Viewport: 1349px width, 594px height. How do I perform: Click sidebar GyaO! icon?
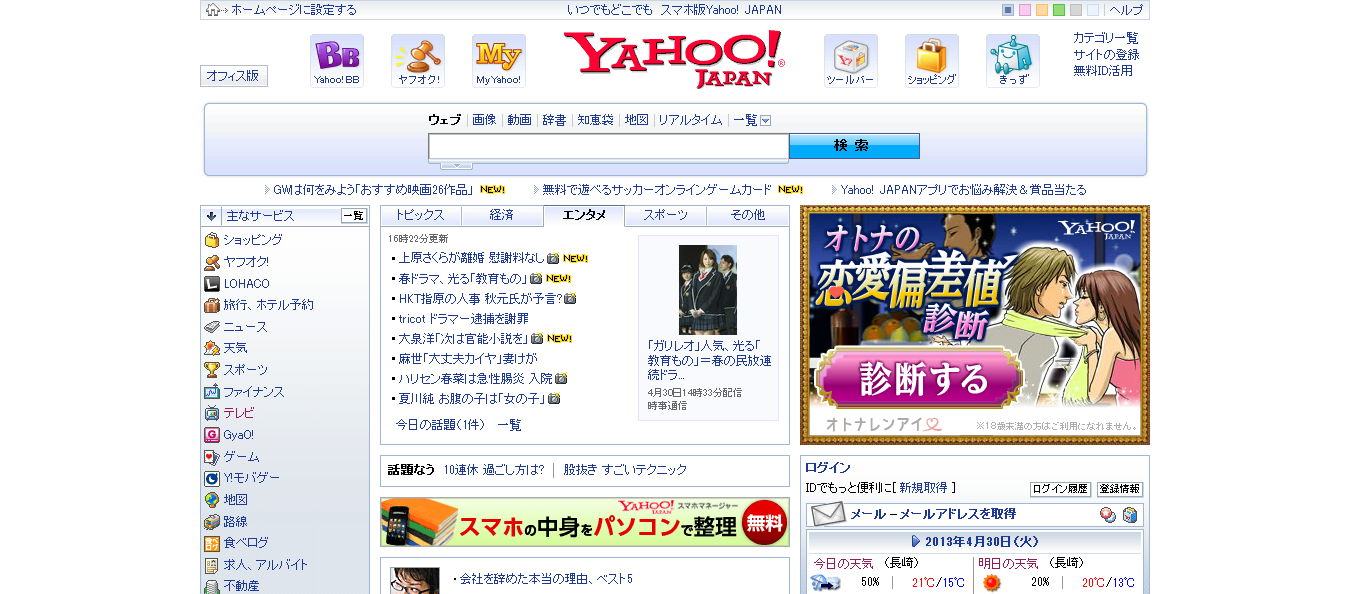click(x=211, y=435)
